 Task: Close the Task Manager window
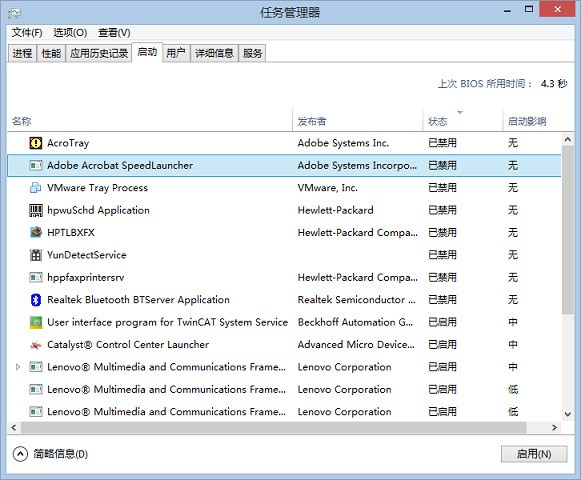558,9
